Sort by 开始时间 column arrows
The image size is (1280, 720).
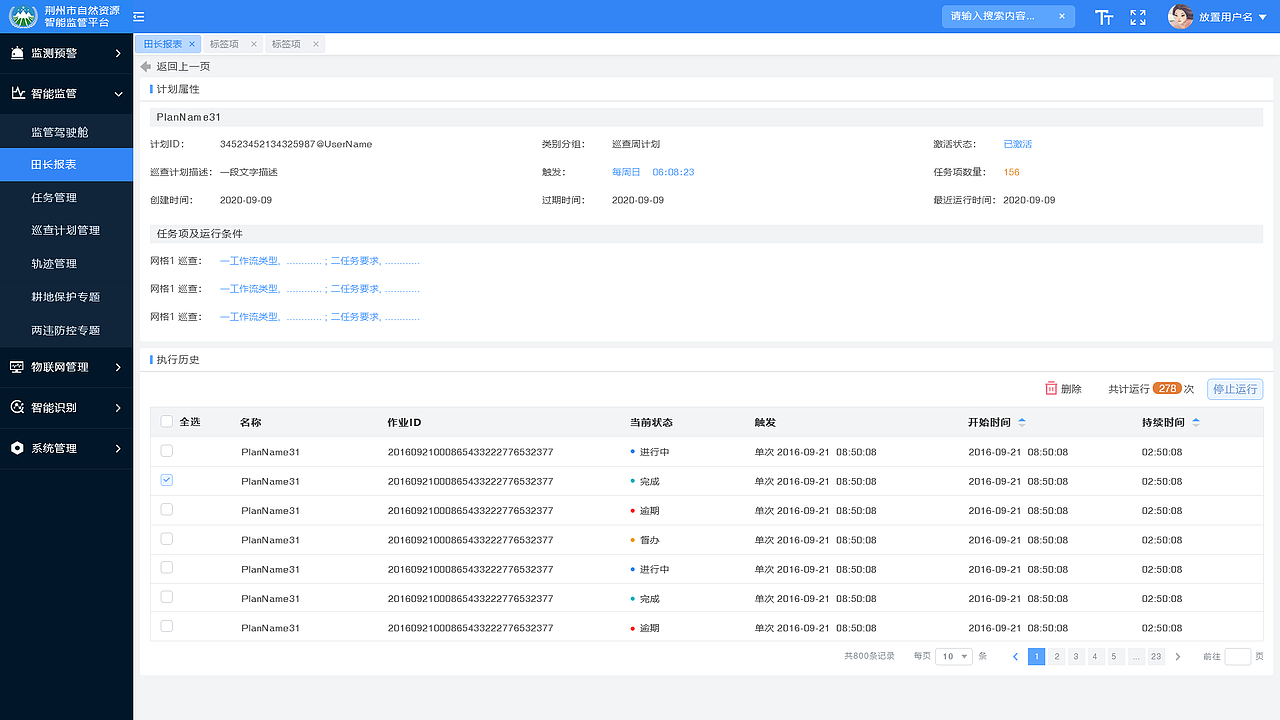tap(1022, 422)
